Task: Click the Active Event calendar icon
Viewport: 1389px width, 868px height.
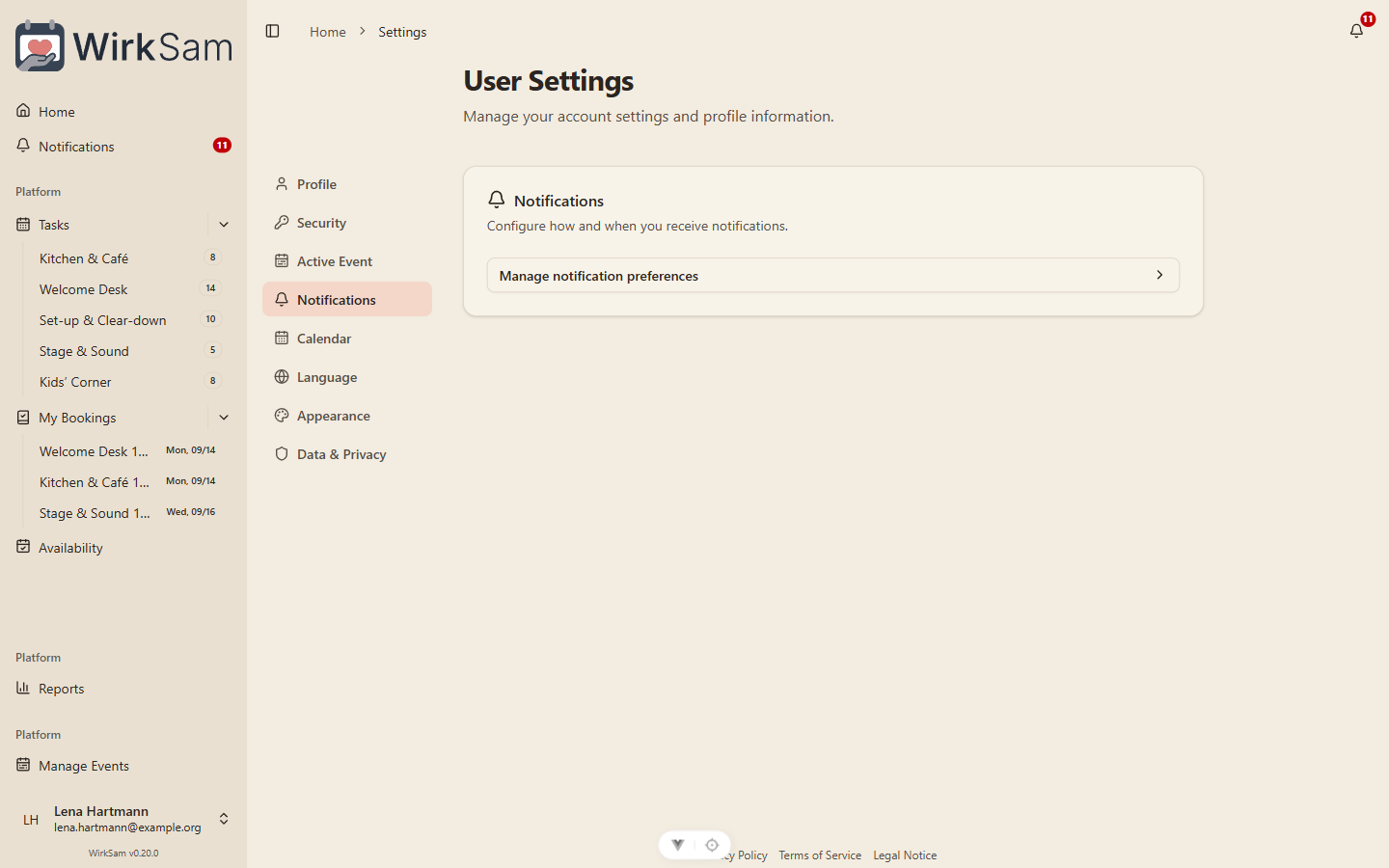Action: tap(282, 260)
